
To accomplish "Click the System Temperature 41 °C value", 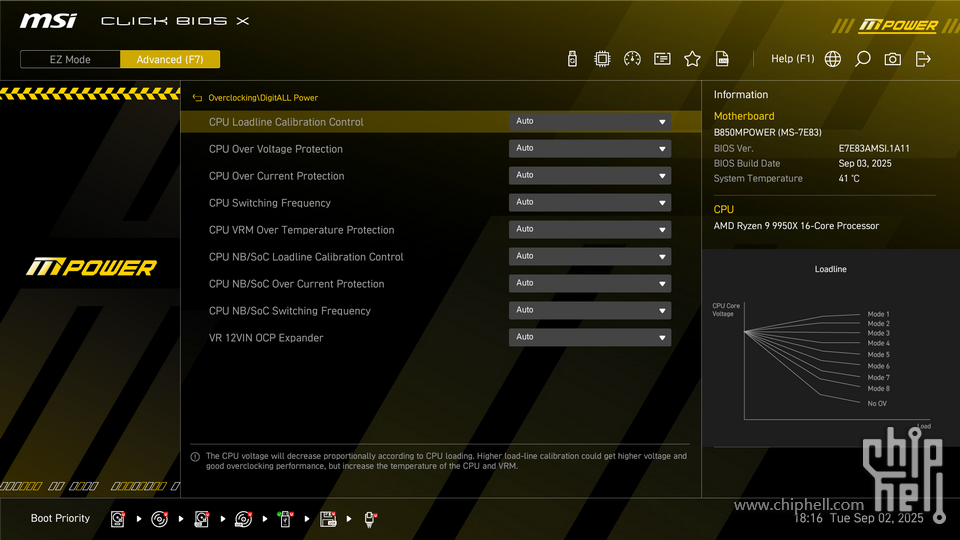I will tap(849, 178).
